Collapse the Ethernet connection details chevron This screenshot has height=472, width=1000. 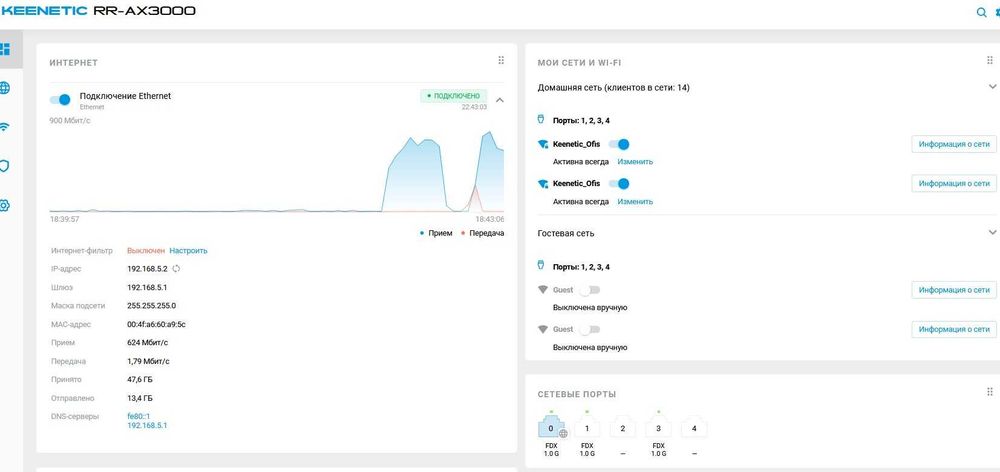click(500, 100)
